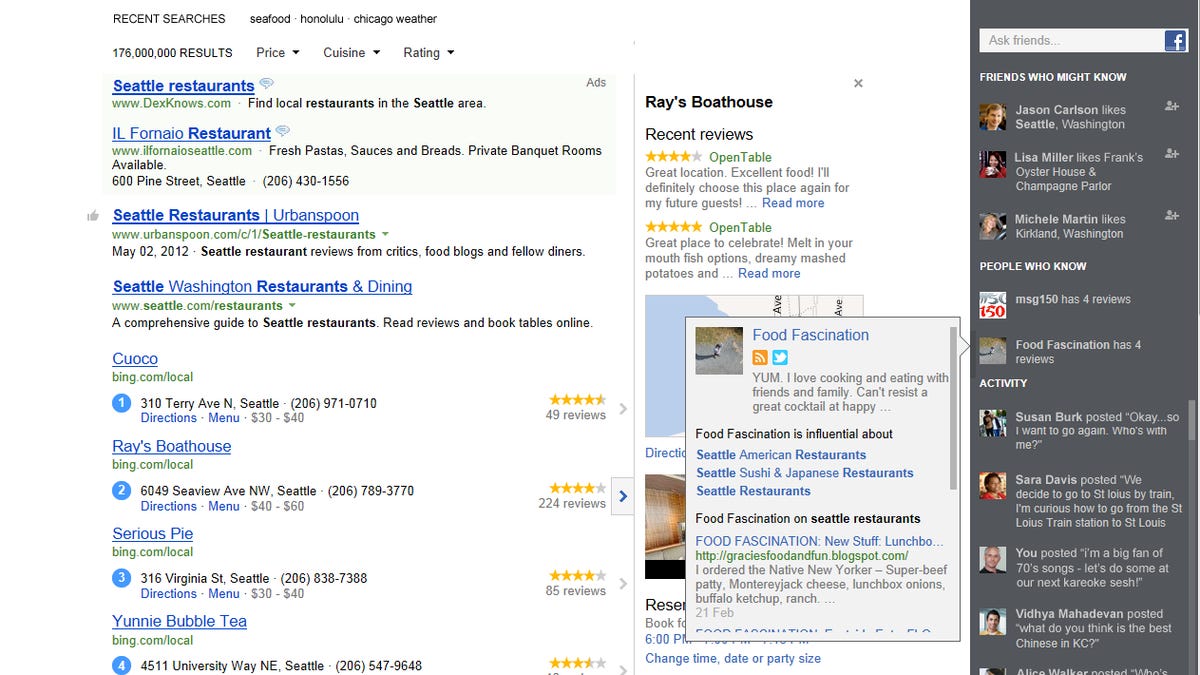This screenshot has height=675, width=1200.
Task: Close the Ray's Boathouse details panel
Action: coord(858,84)
